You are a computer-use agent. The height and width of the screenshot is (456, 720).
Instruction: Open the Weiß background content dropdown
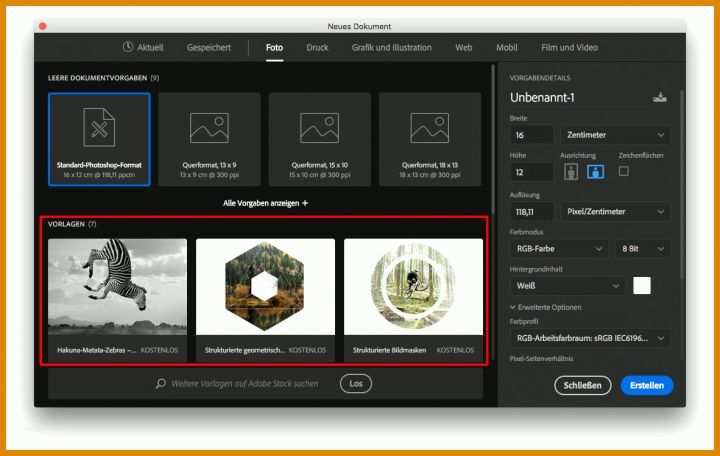(x=567, y=286)
